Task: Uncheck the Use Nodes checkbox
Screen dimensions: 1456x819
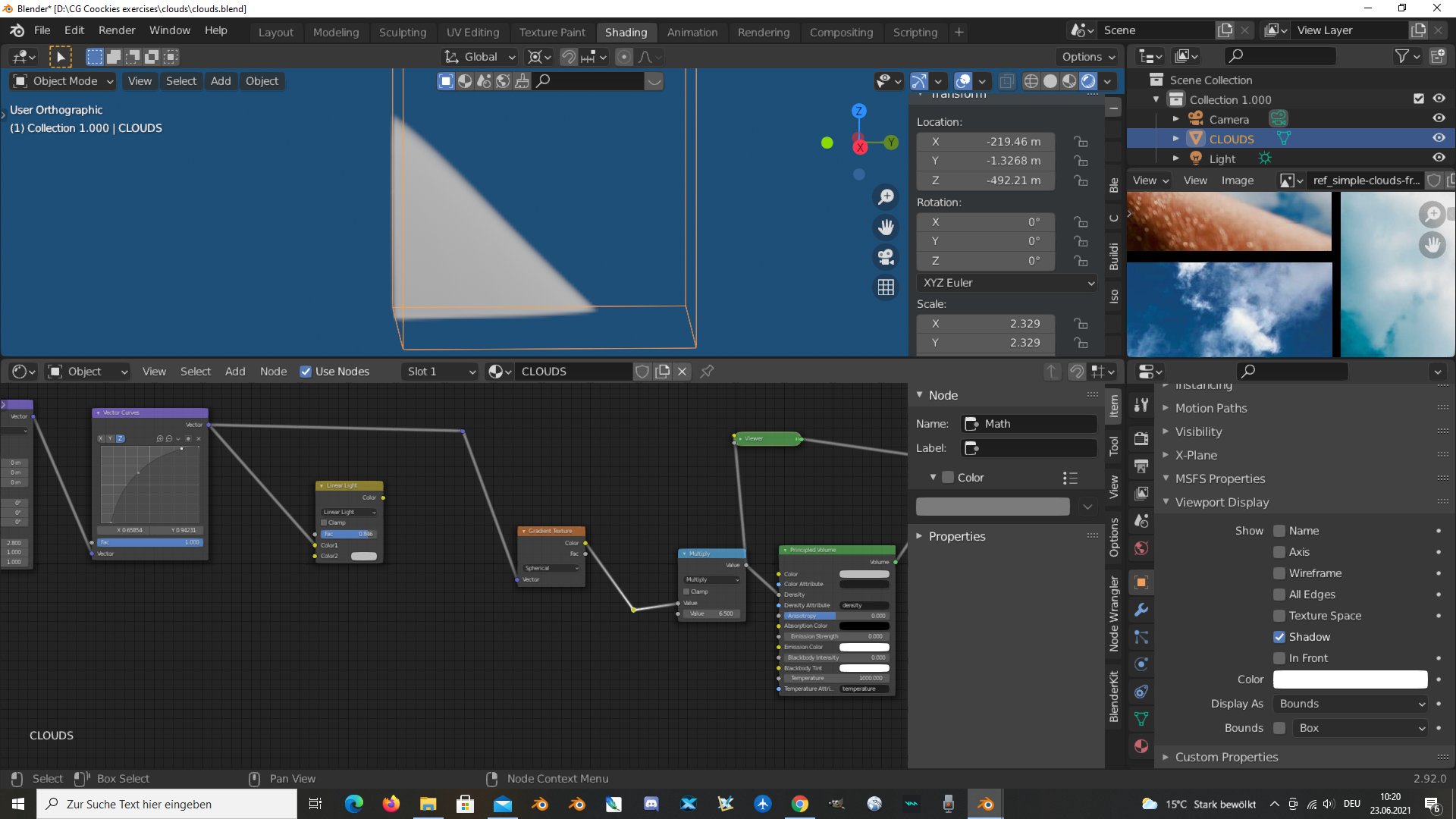Action: pos(306,372)
